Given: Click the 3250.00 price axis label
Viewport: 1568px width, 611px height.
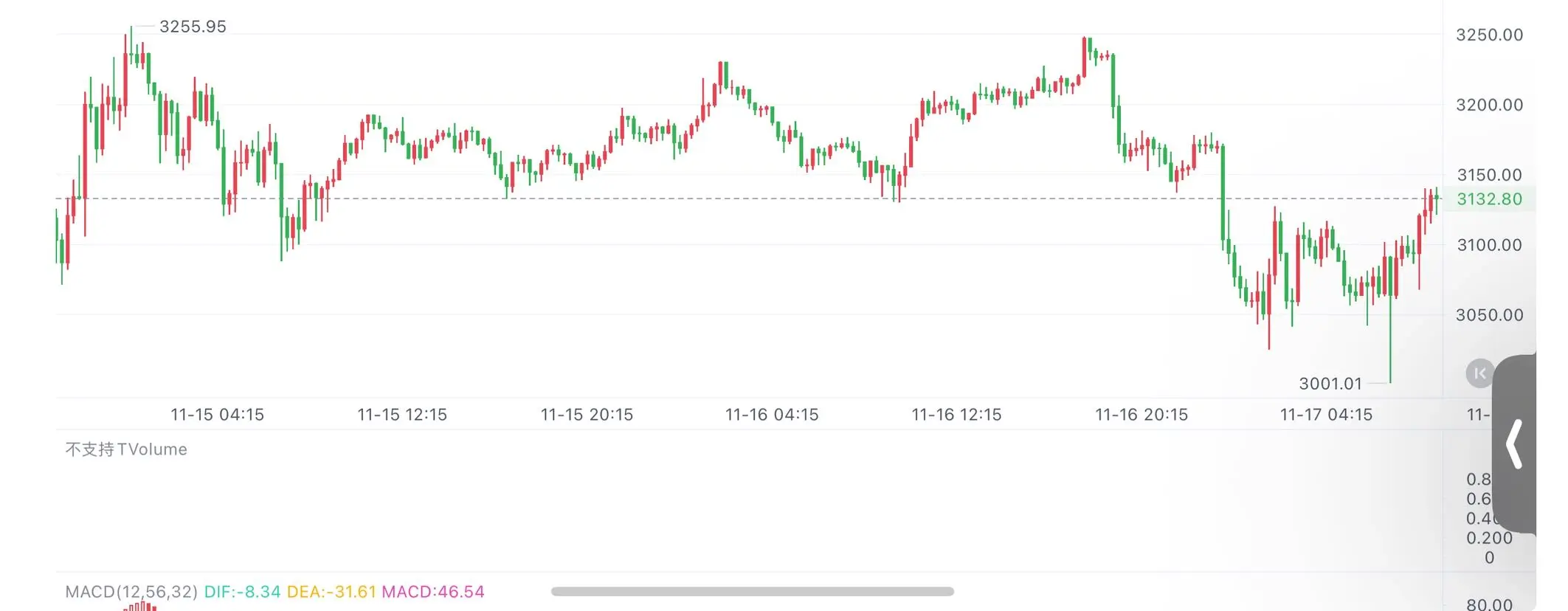Looking at the screenshot, I should pos(1489,35).
